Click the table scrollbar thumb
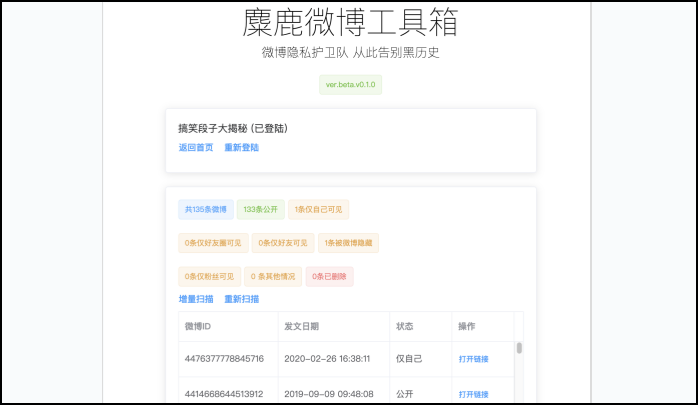Screen dimensions: 698x405 tap(519, 348)
